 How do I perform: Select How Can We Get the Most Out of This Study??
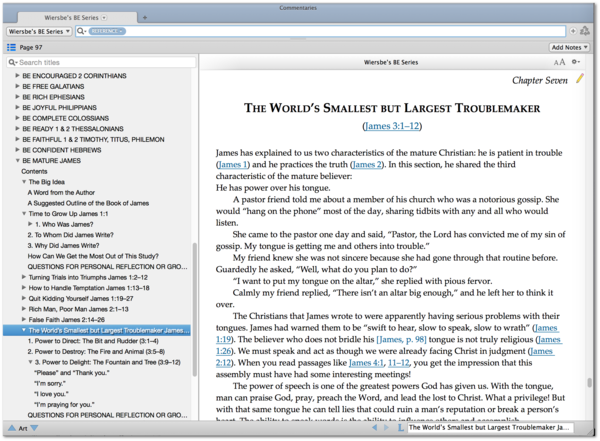[93, 256]
